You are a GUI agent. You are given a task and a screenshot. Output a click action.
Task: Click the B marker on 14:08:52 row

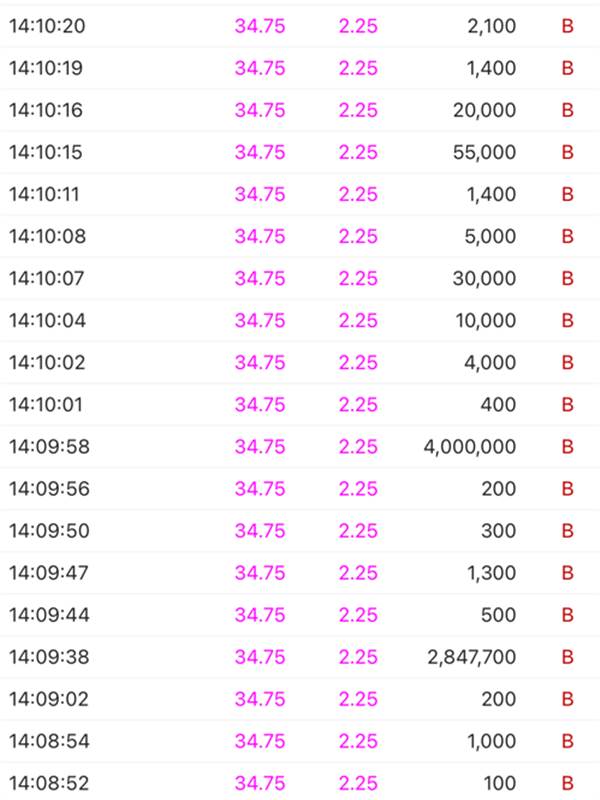point(567,783)
